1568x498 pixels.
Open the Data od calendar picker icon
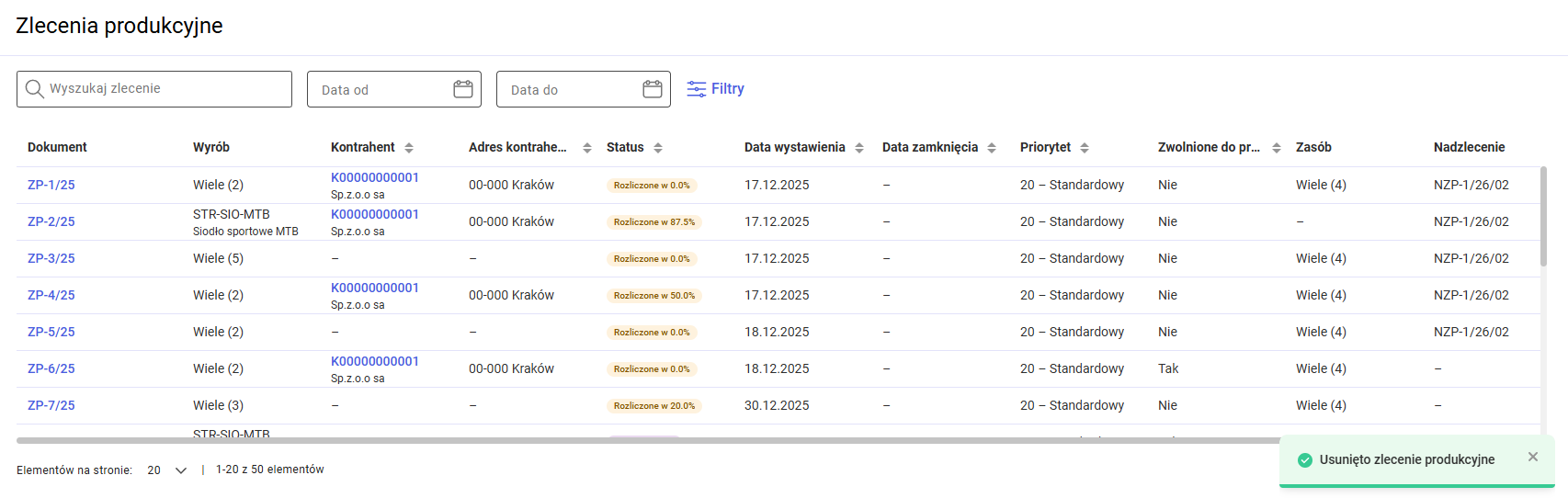coord(463,89)
